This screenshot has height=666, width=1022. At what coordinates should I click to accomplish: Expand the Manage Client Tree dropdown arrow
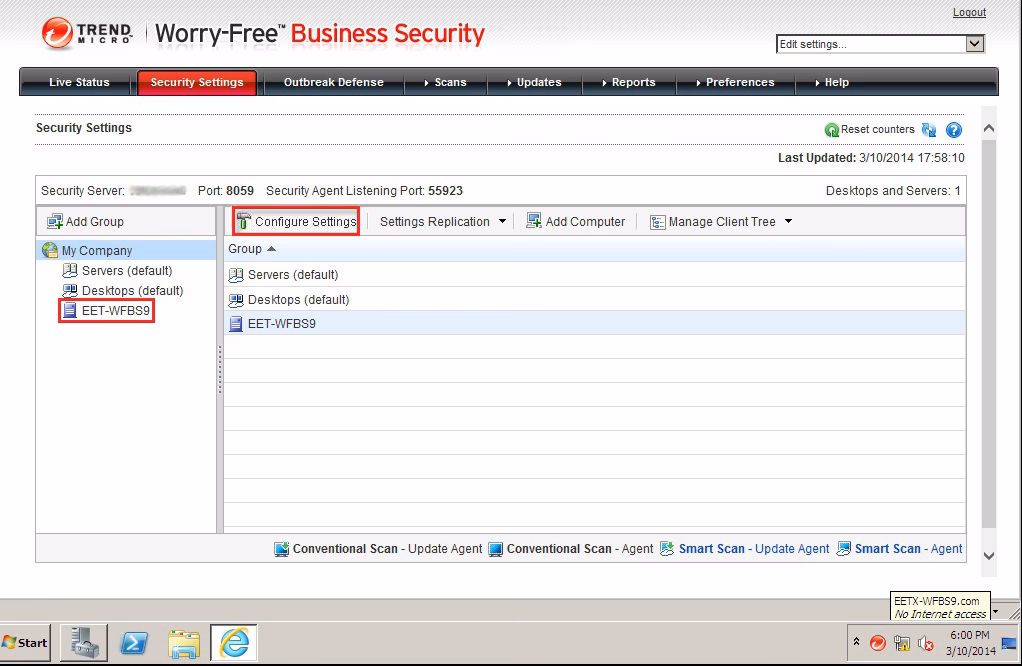tap(789, 222)
